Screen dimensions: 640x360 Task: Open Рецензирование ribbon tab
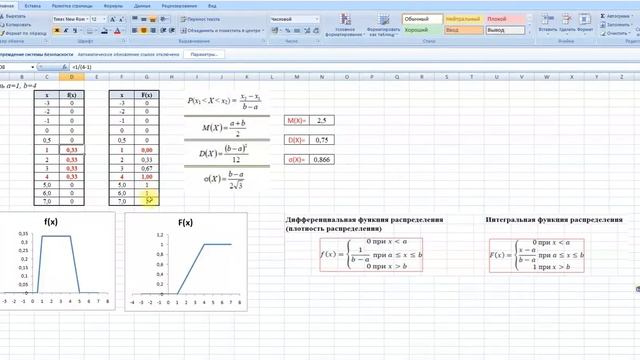[179, 6]
